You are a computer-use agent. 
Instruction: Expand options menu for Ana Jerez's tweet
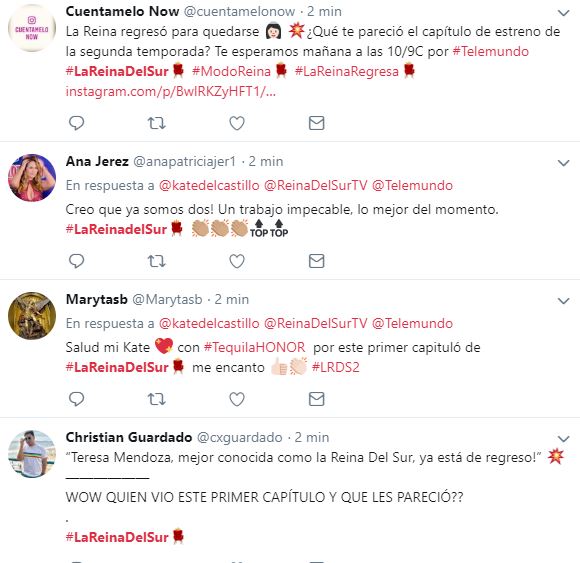coord(563,163)
